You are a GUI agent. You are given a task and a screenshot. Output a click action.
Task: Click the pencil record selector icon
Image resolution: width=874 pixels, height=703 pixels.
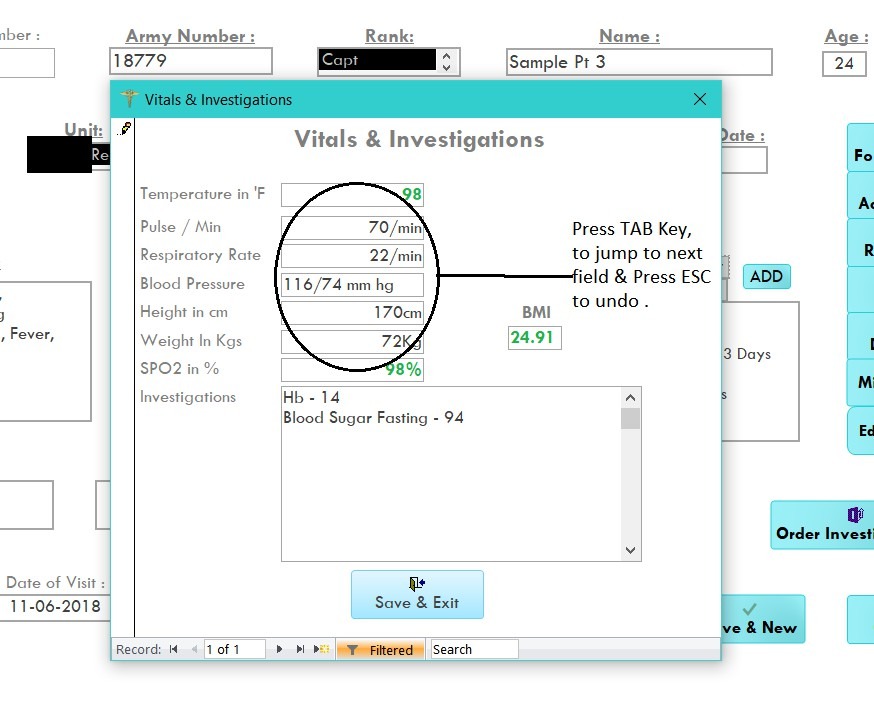click(x=125, y=129)
